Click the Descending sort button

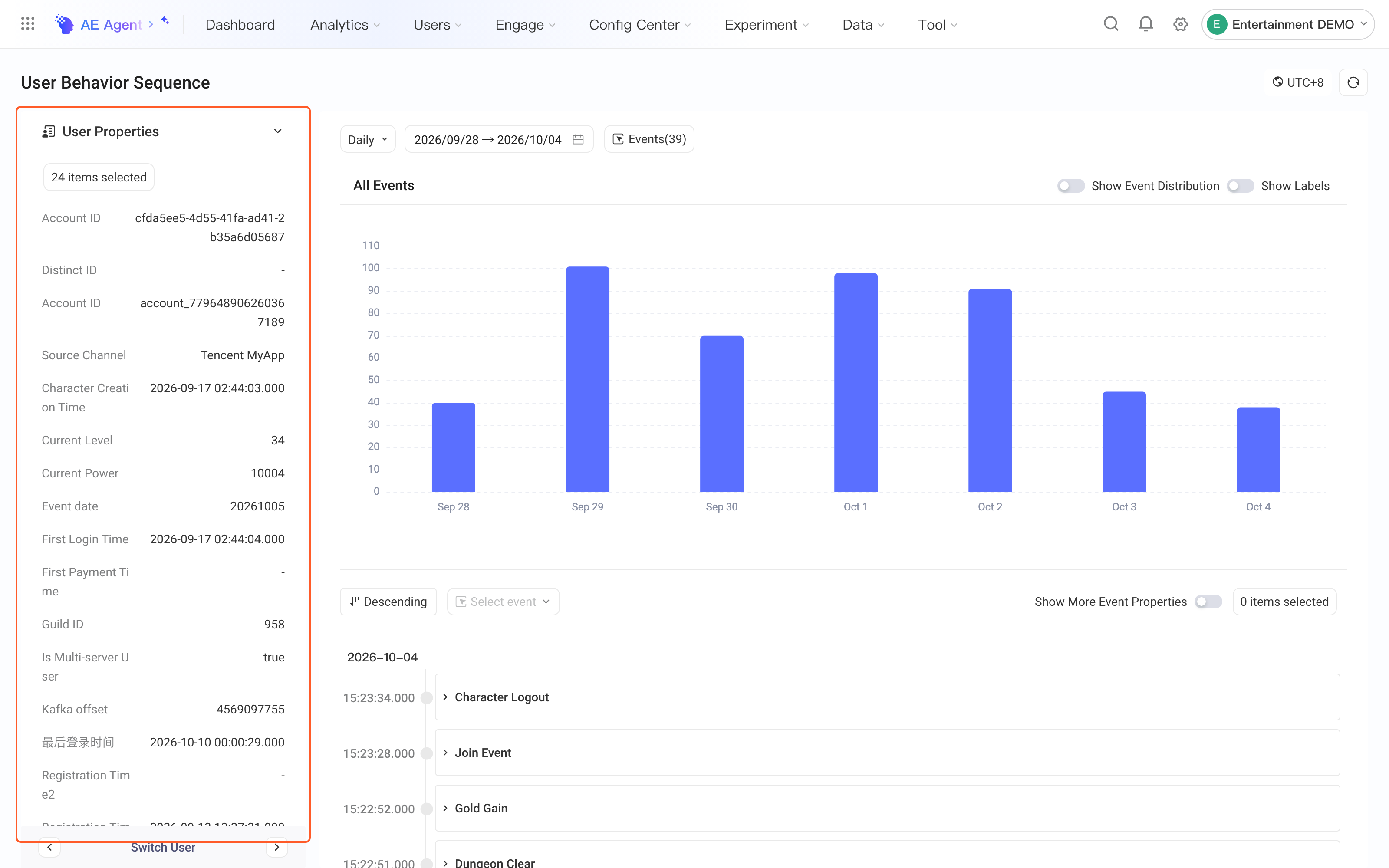pyautogui.click(x=388, y=601)
